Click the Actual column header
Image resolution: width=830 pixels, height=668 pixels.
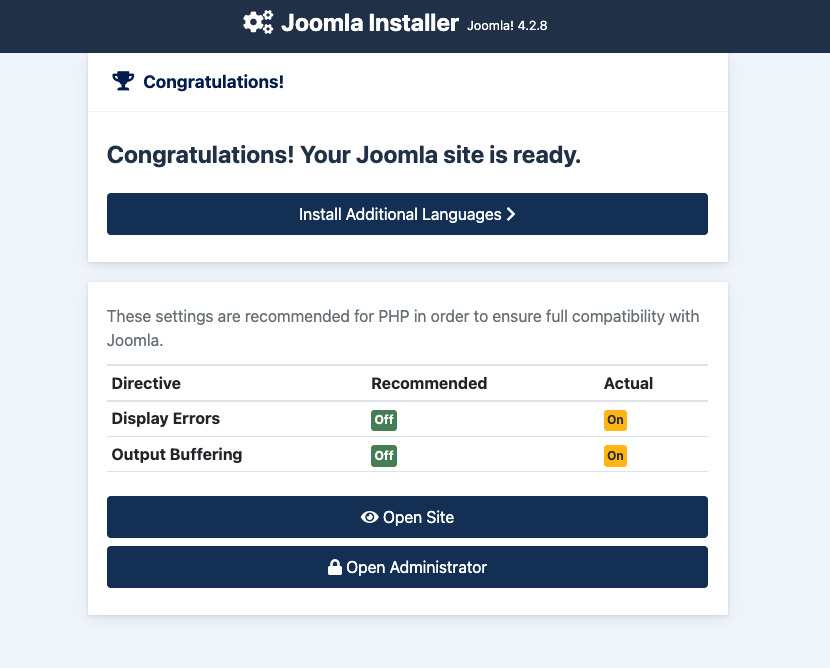click(x=628, y=383)
